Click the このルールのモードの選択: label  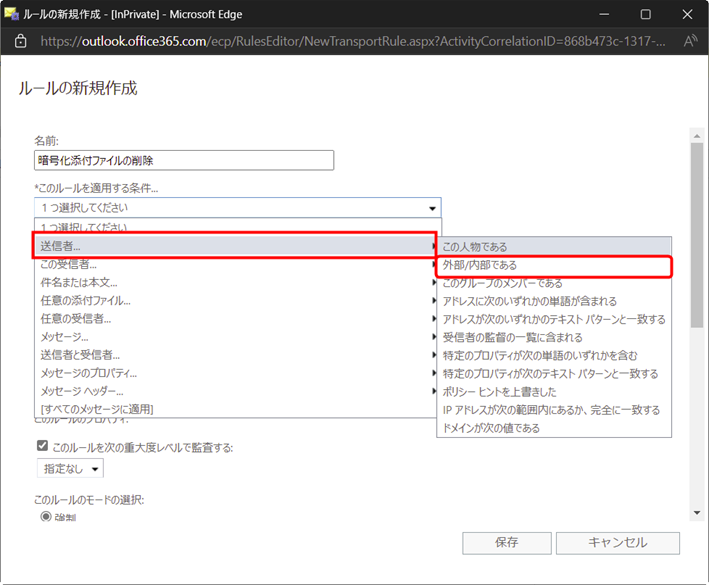(x=89, y=500)
